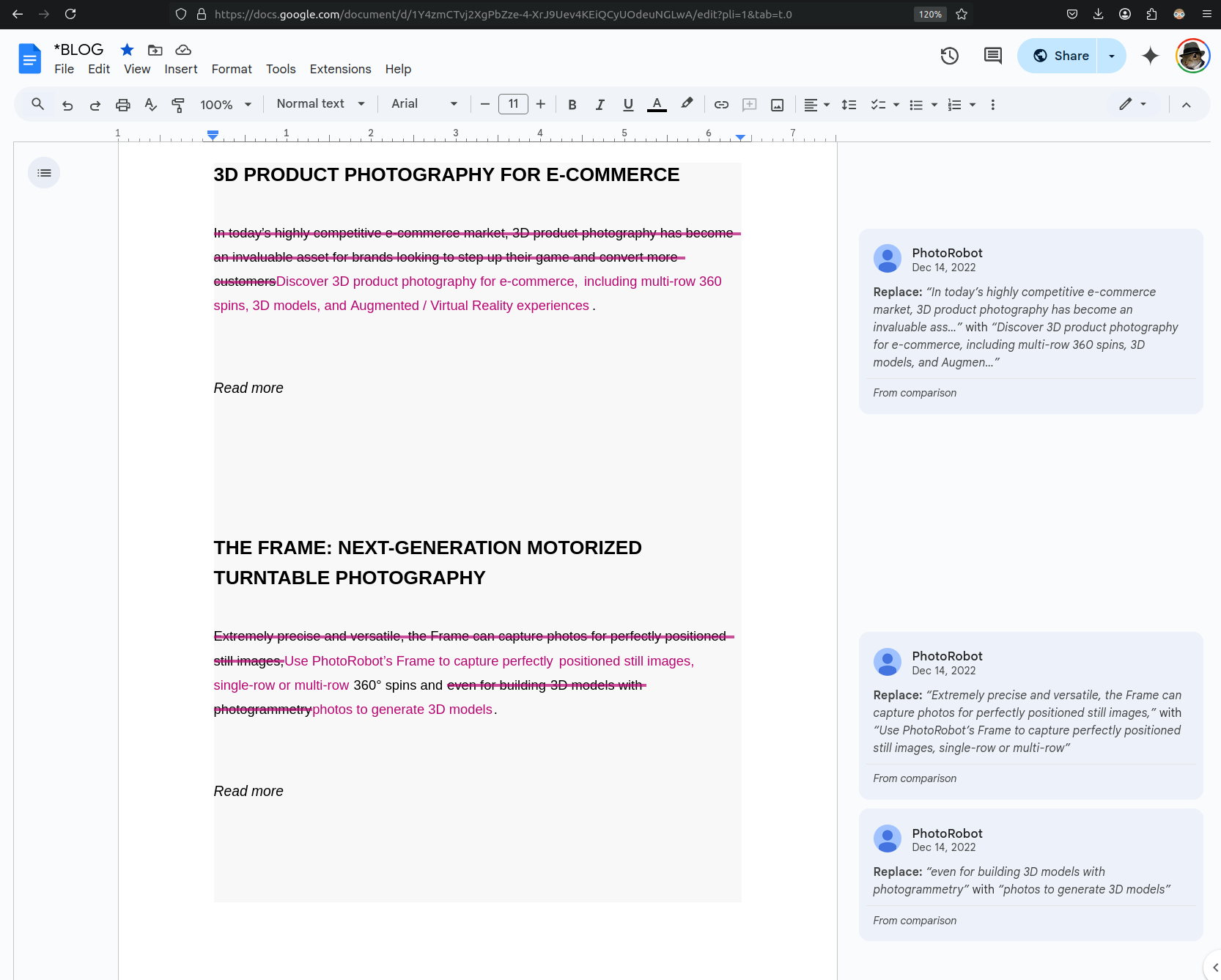Screen dimensions: 1221x980
Task: Click the Share button
Action: tap(1057, 56)
